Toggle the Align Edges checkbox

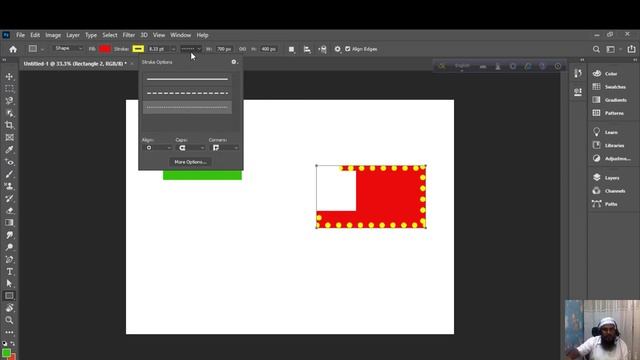coord(348,49)
